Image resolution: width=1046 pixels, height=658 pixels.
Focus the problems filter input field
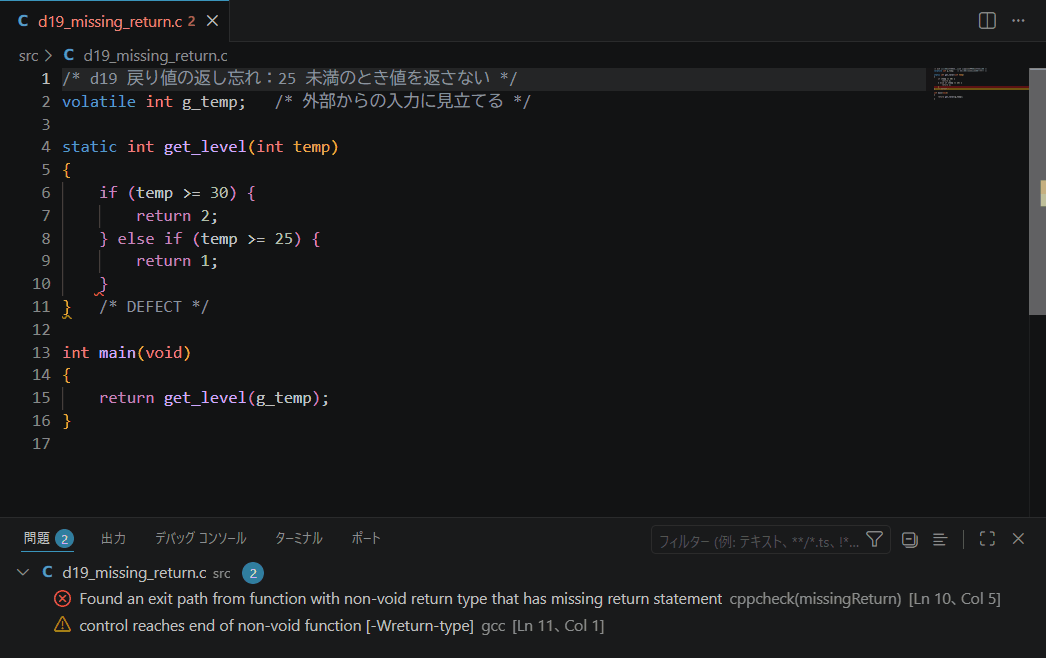click(x=759, y=541)
